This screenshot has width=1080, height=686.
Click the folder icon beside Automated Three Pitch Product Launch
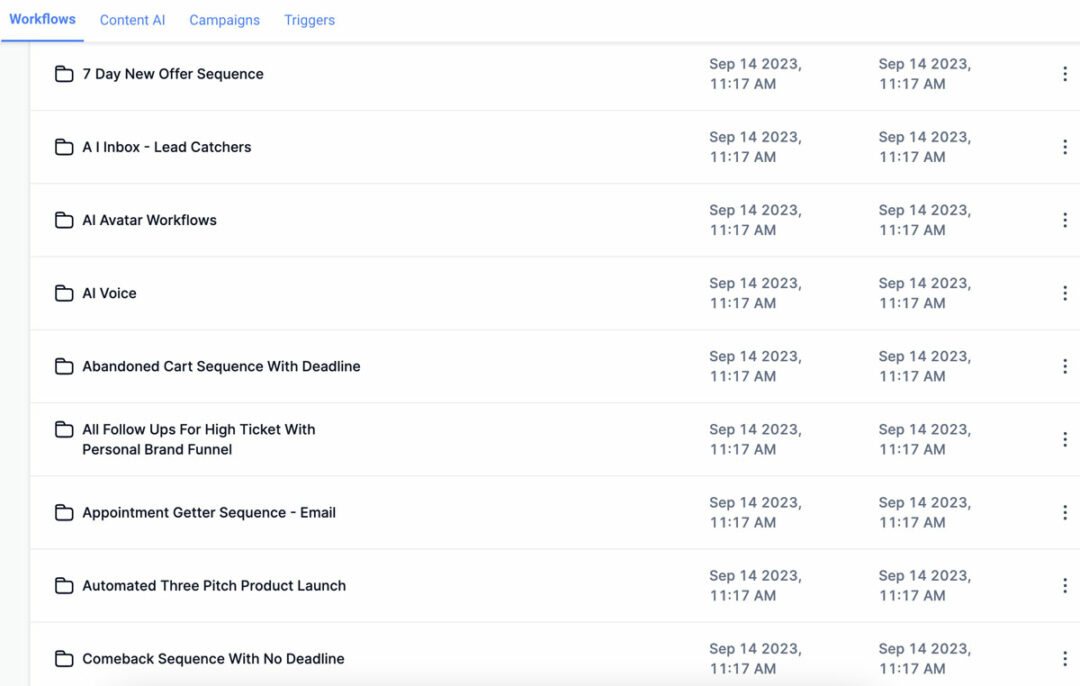(63, 585)
